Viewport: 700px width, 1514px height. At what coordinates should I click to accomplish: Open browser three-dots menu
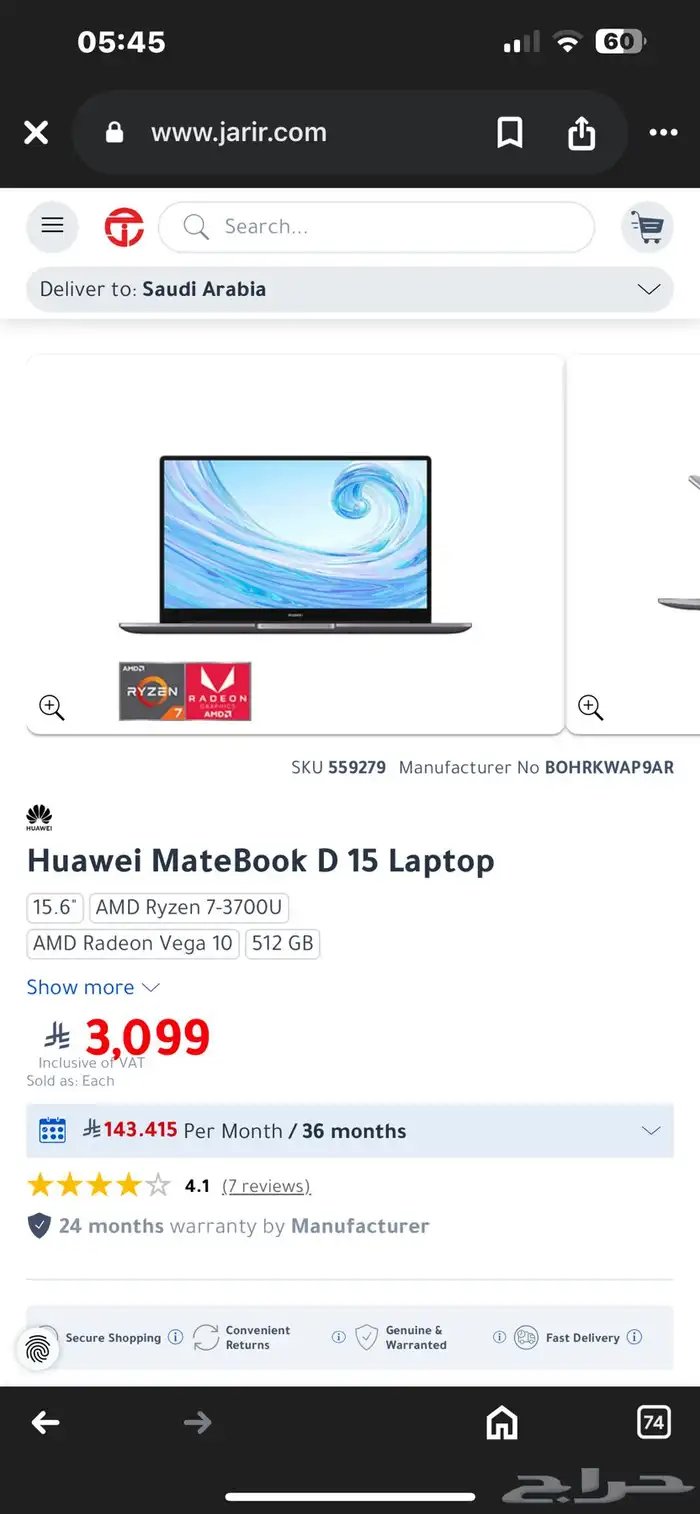coord(663,132)
